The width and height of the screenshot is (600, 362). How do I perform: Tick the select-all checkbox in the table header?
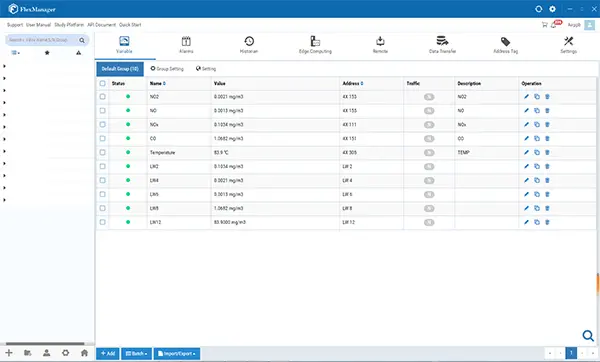103,83
